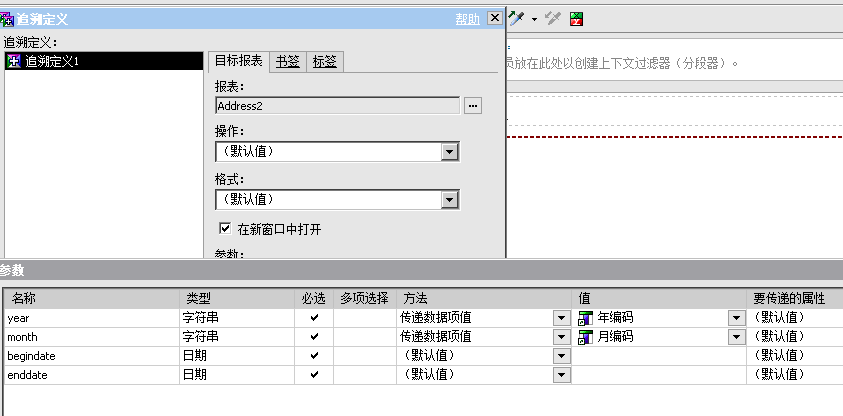Click the (默认值) attribute cell for year

795,318
